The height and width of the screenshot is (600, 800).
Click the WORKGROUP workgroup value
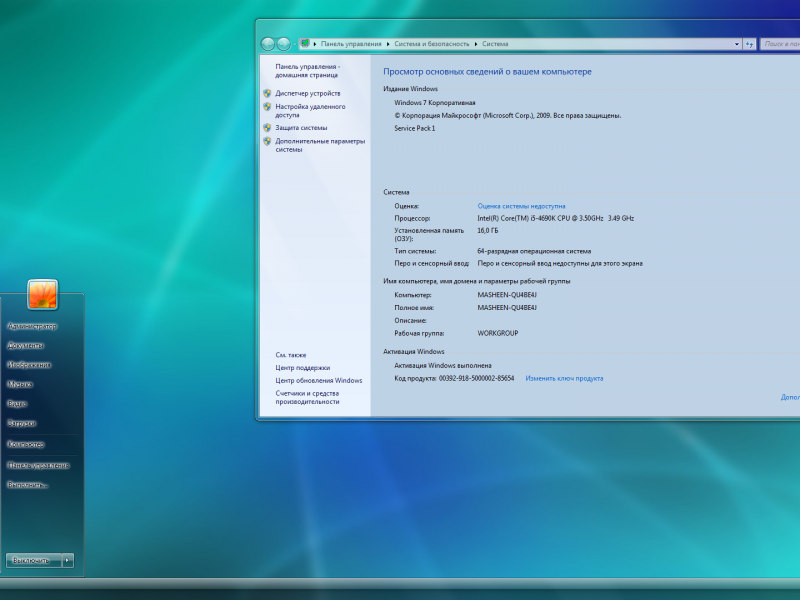tap(498, 333)
